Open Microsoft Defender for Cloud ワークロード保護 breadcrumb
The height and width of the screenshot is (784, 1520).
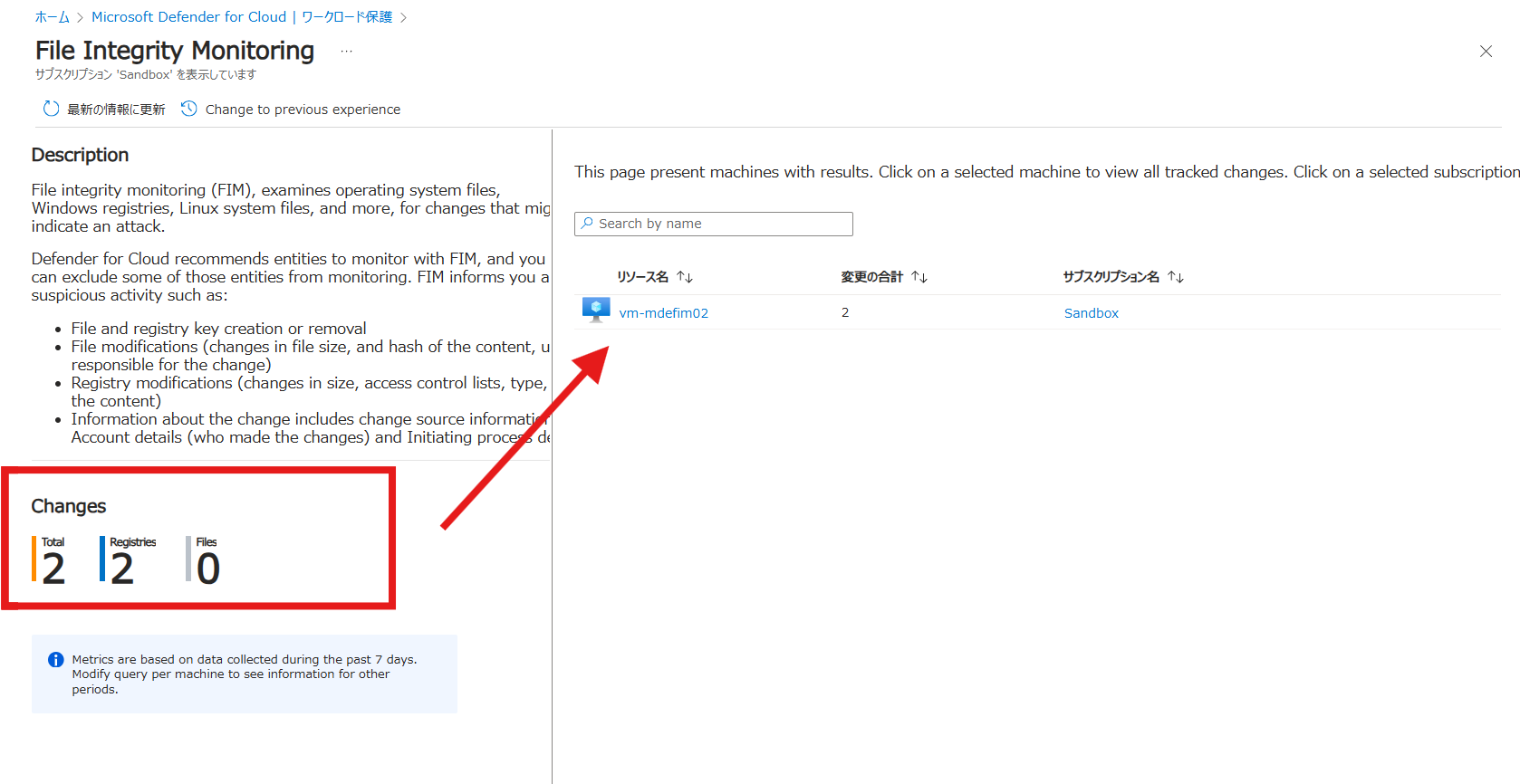[x=242, y=17]
